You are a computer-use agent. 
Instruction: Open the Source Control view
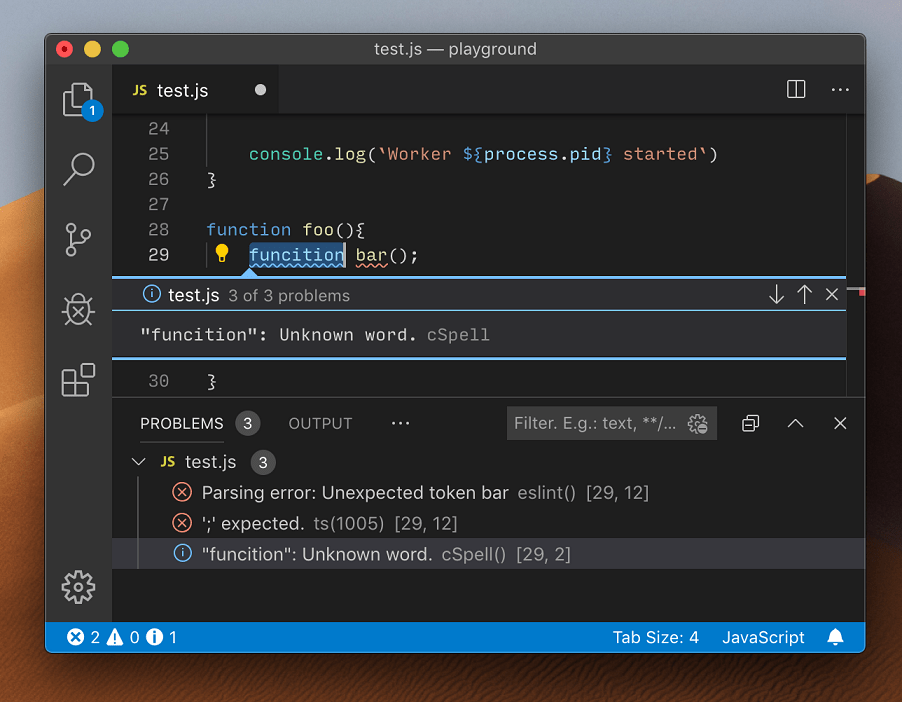(x=78, y=240)
